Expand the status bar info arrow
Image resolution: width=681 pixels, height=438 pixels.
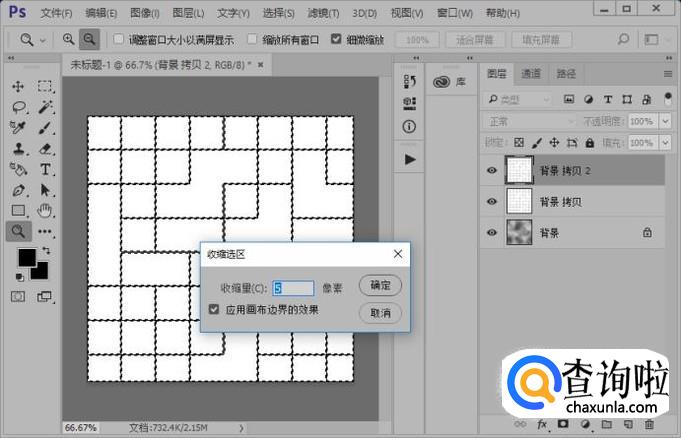[x=241, y=428]
